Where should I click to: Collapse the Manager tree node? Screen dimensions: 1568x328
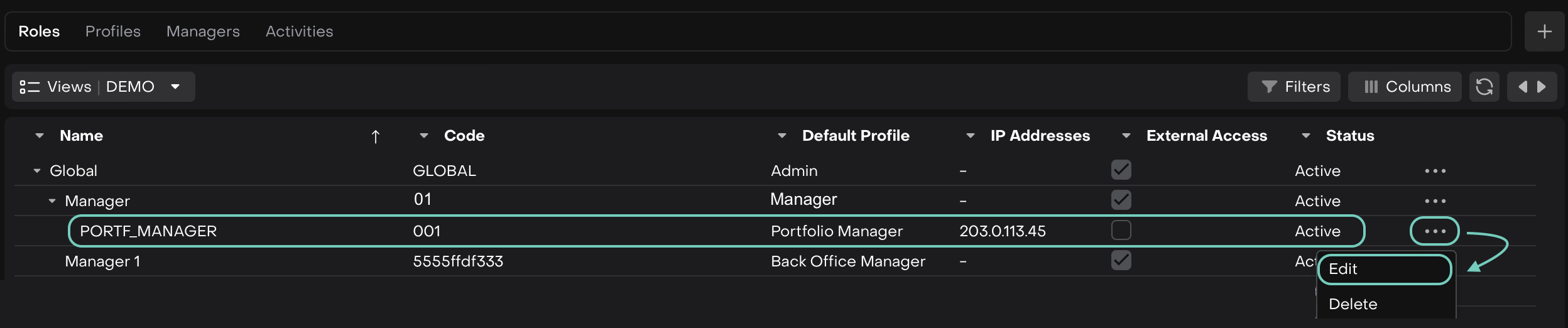coord(52,201)
